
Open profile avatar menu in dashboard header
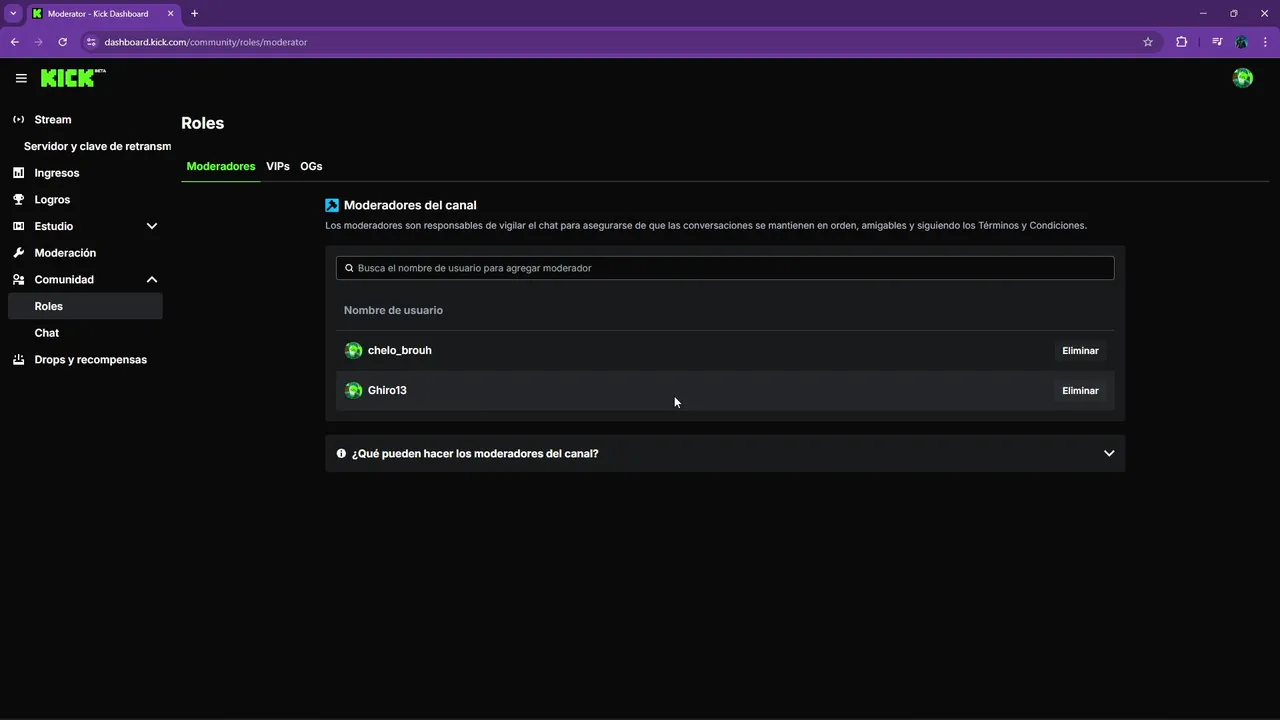[x=1242, y=78]
